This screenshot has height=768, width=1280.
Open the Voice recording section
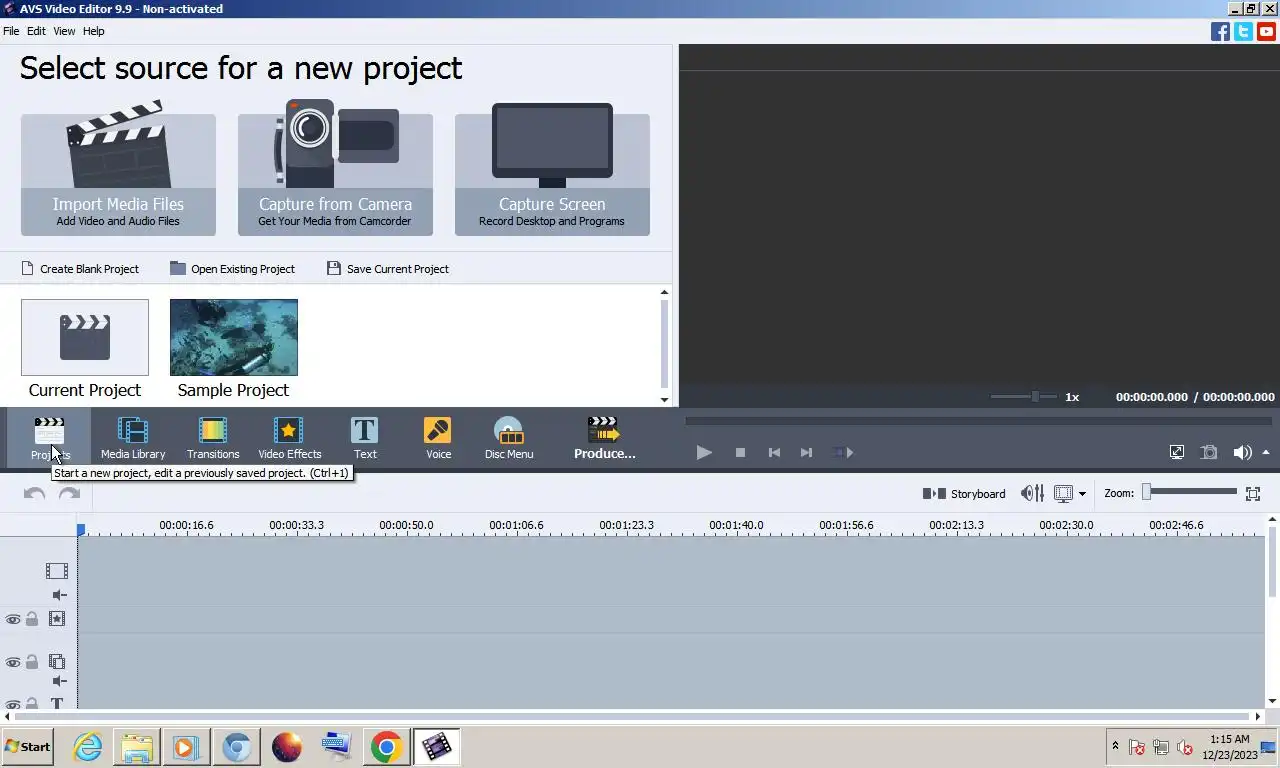pyautogui.click(x=438, y=438)
